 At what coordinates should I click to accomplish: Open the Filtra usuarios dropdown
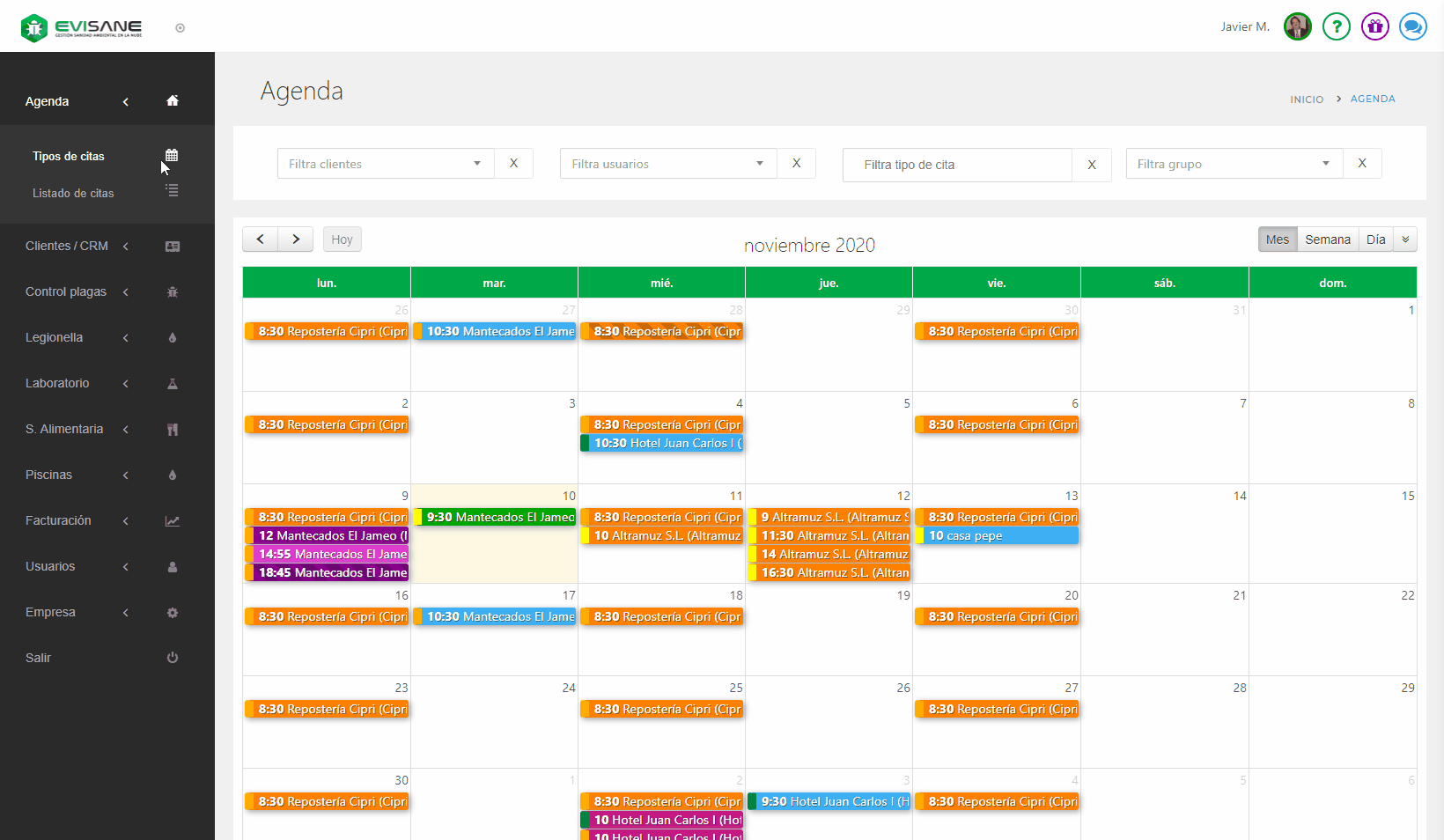[667, 164]
